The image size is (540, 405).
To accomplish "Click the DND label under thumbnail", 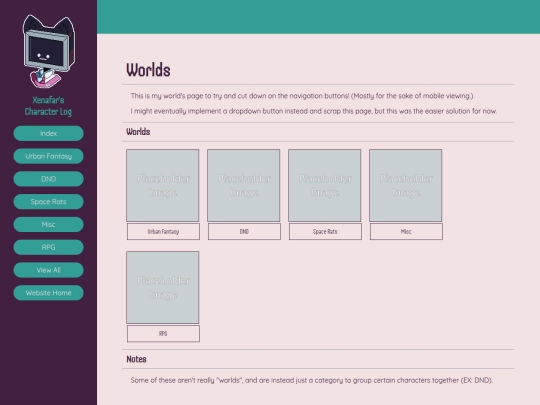I will point(244,231).
